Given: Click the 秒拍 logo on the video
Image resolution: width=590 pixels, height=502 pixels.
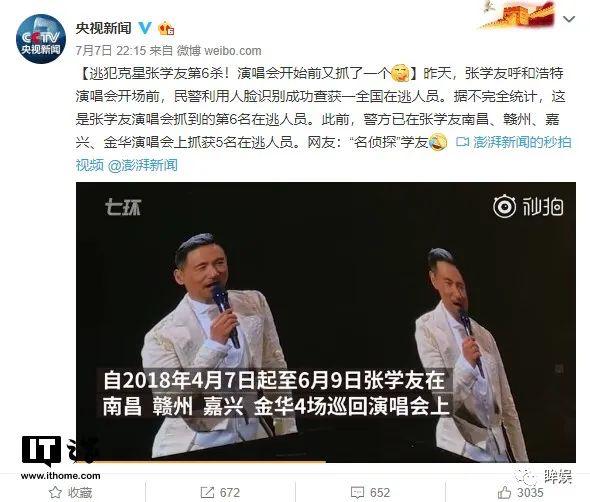Looking at the screenshot, I should [528, 206].
